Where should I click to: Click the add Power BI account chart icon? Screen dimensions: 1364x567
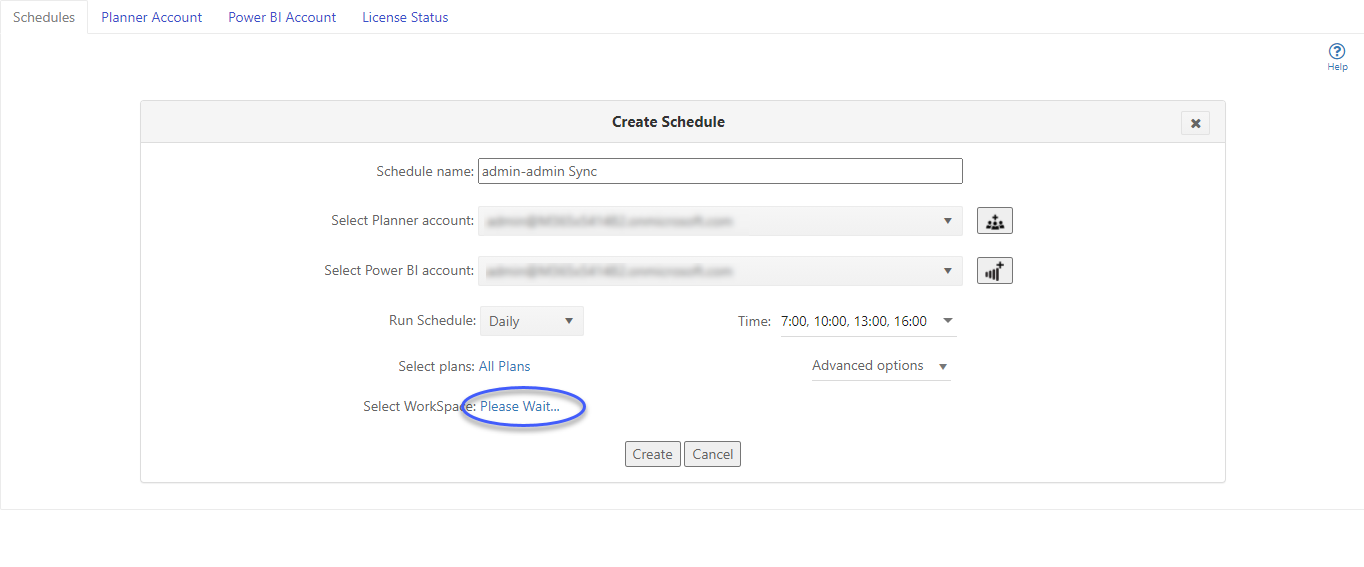click(x=995, y=270)
